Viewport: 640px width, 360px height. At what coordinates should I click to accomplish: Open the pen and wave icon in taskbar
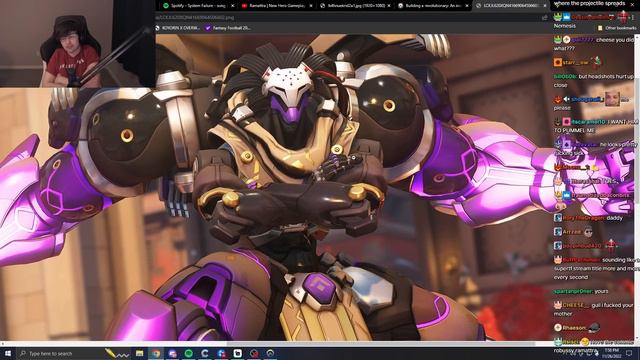pos(117,353)
